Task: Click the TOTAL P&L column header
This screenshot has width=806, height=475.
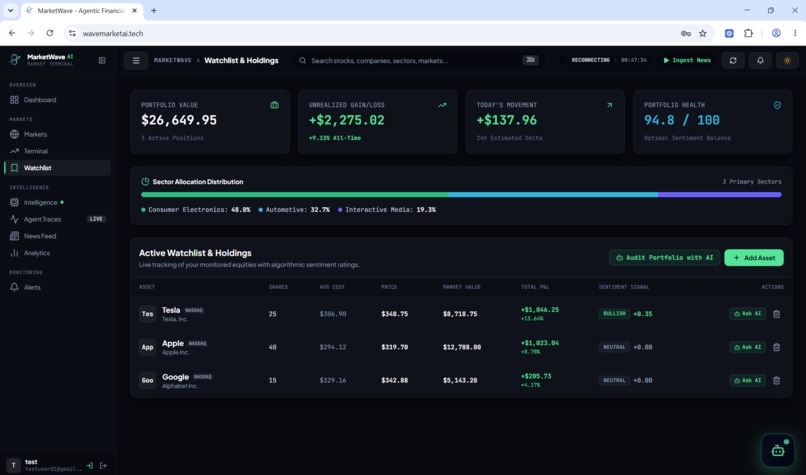Action: [x=535, y=287]
